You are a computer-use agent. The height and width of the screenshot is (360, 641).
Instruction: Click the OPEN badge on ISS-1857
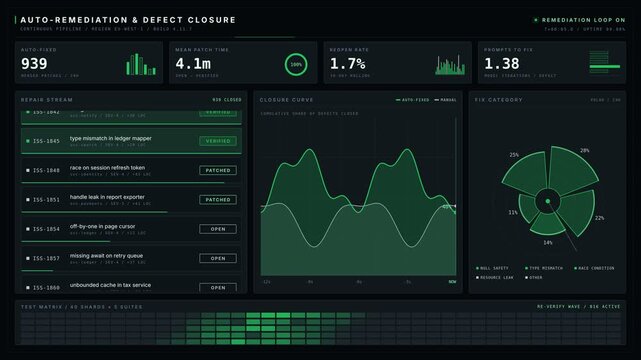point(218,259)
